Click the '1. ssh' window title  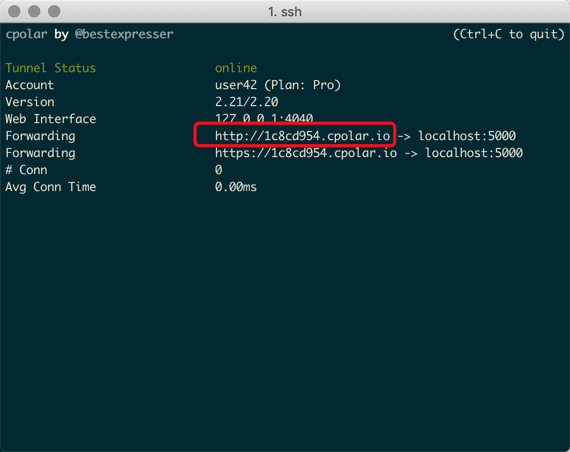coord(285,12)
